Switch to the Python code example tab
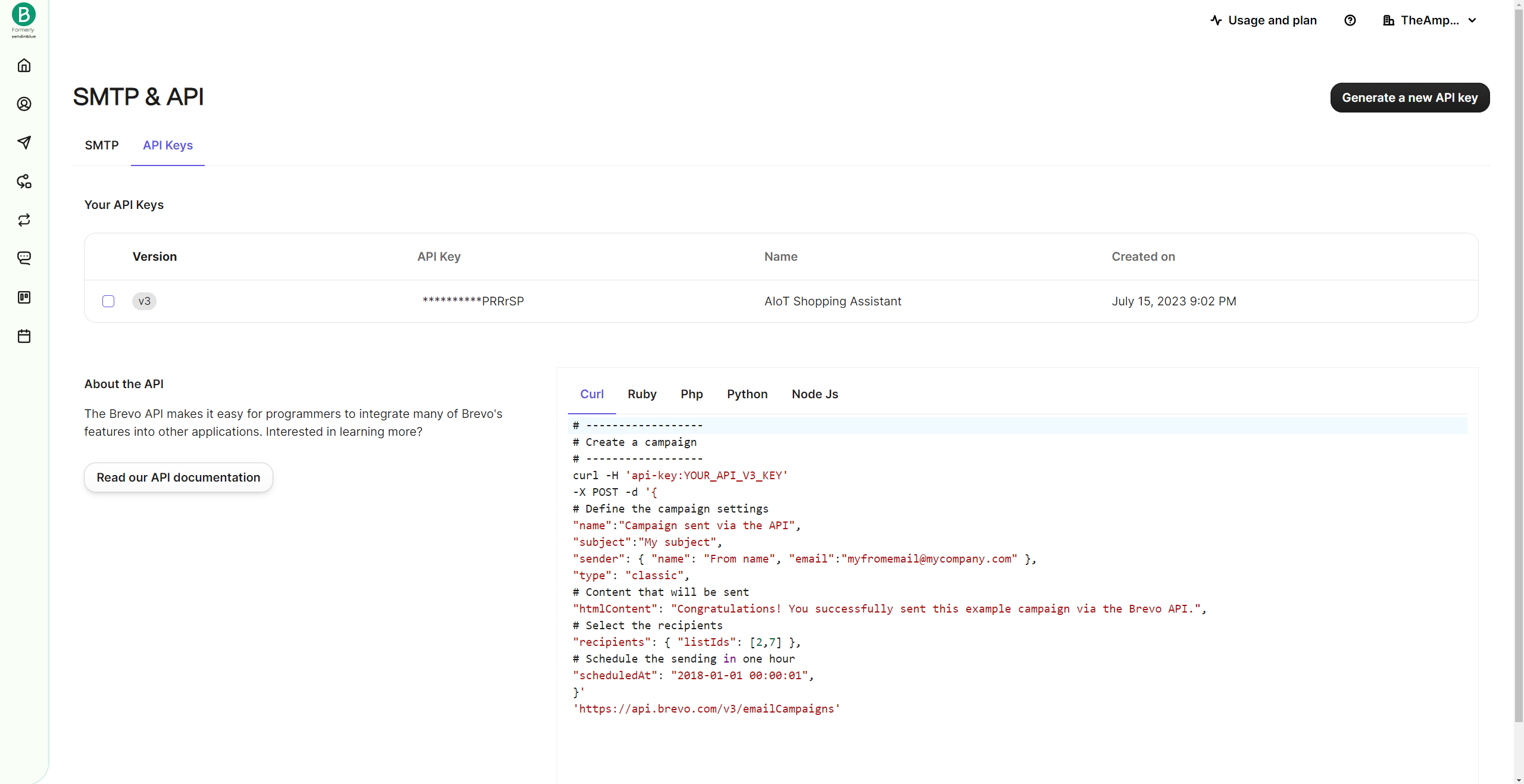 747,394
